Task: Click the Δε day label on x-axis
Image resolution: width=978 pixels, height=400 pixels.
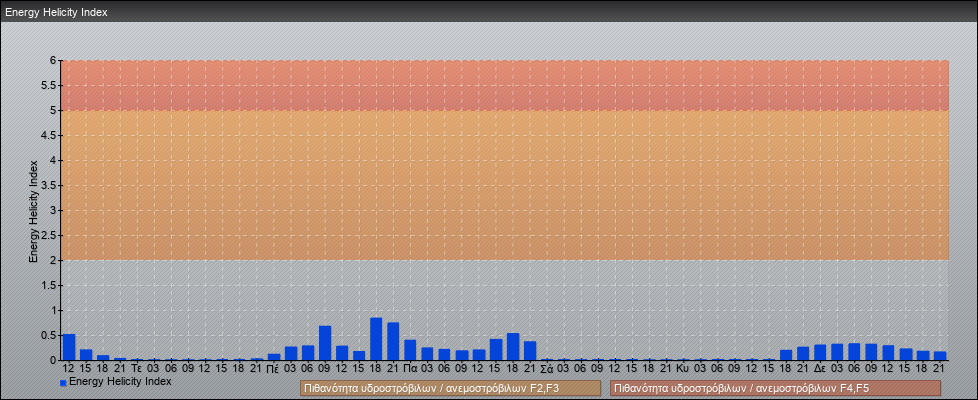Action: tap(819, 368)
